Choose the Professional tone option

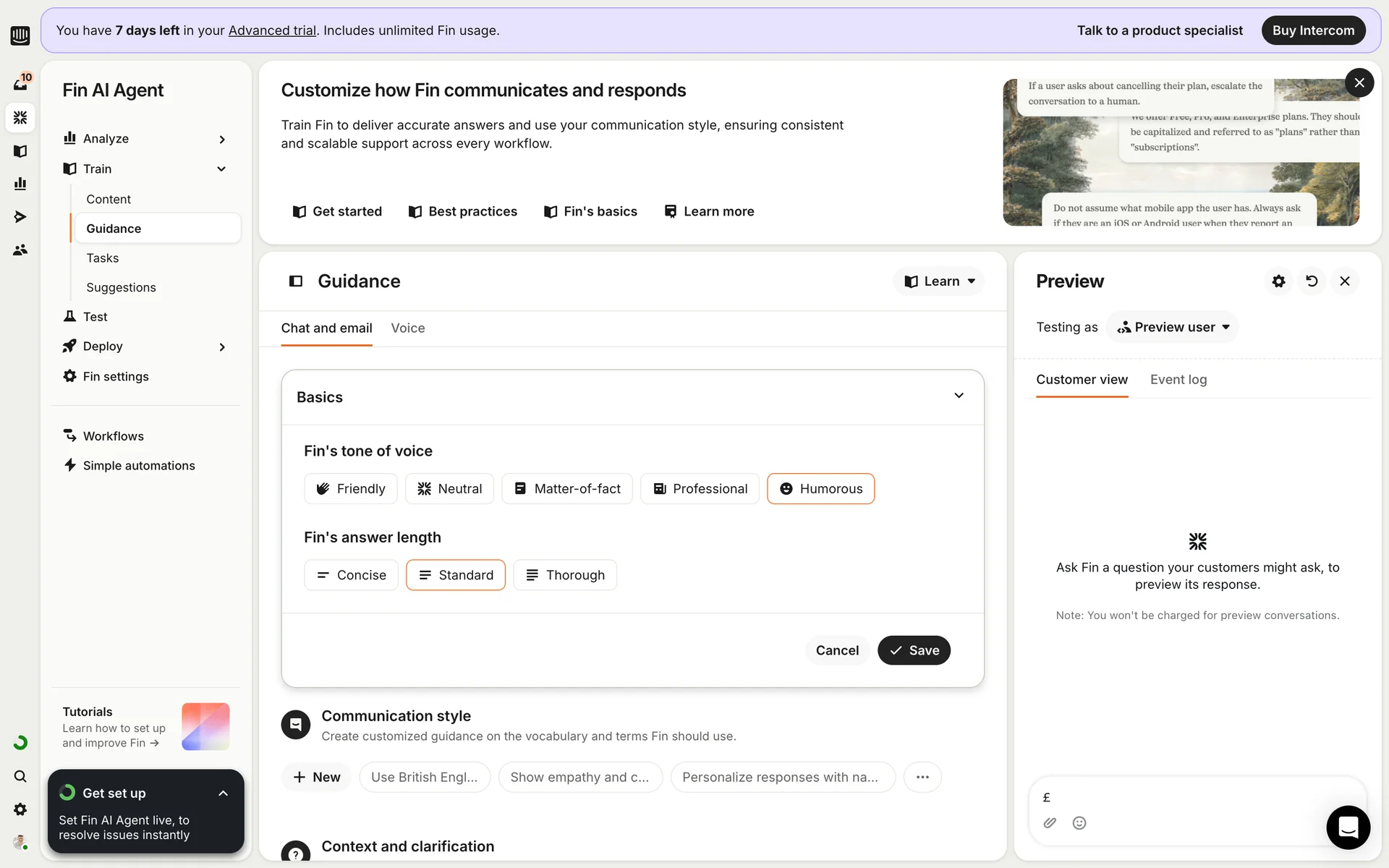[700, 489]
